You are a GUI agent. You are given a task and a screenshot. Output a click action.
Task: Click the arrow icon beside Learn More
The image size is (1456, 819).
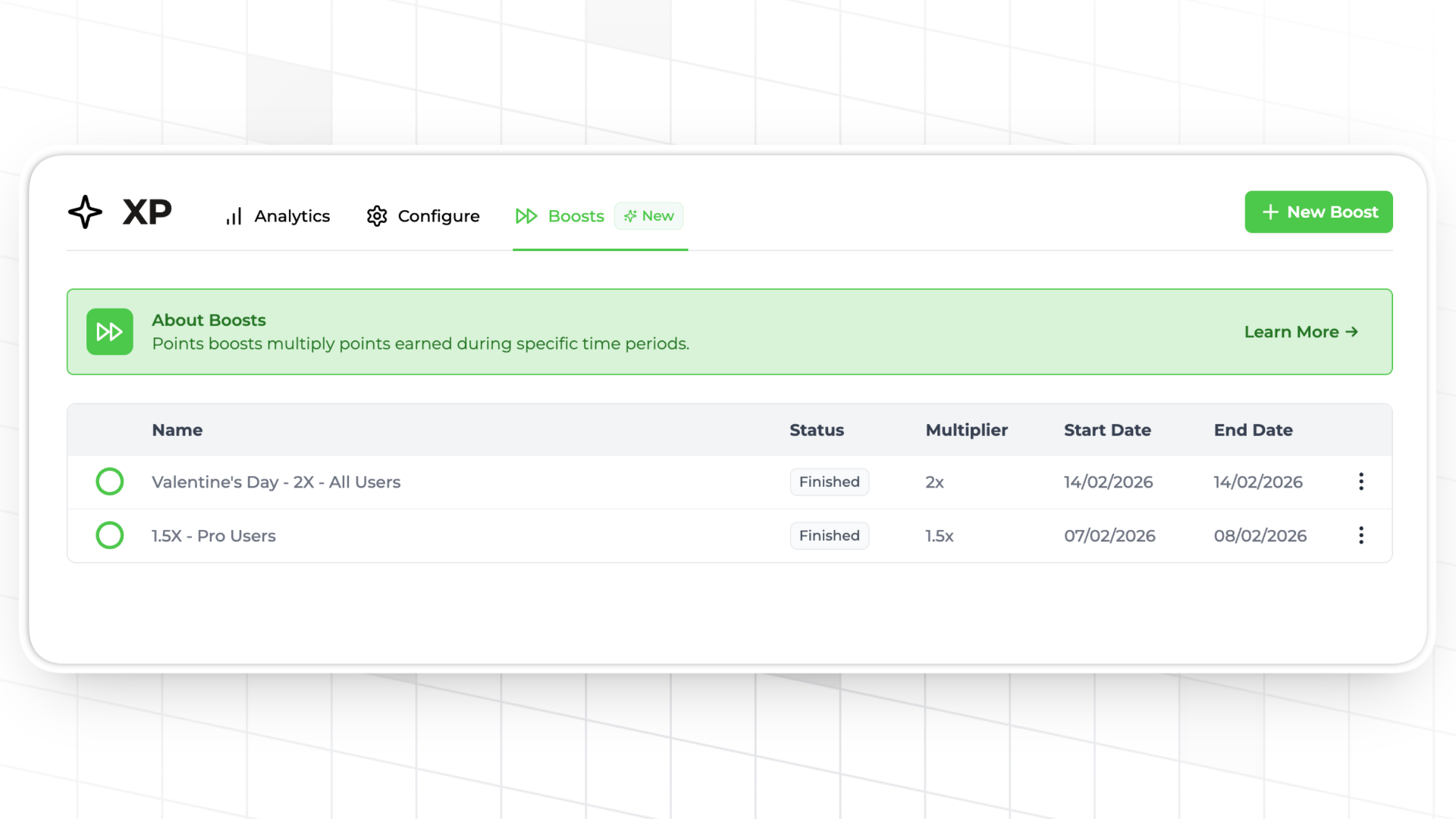pyautogui.click(x=1351, y=332)
